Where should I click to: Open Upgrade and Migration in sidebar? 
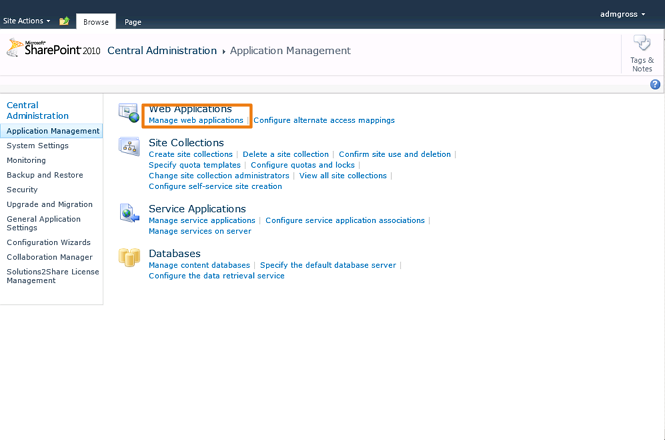pos(49,204)
